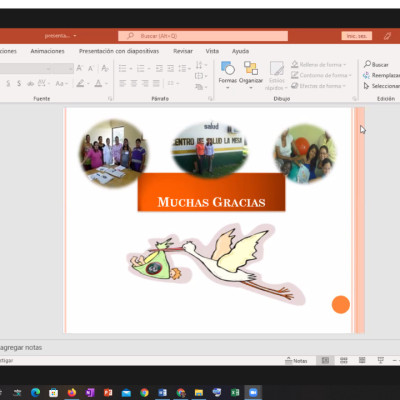
Task: Open the Formas shapes gallery
Action: click(228, 75)
